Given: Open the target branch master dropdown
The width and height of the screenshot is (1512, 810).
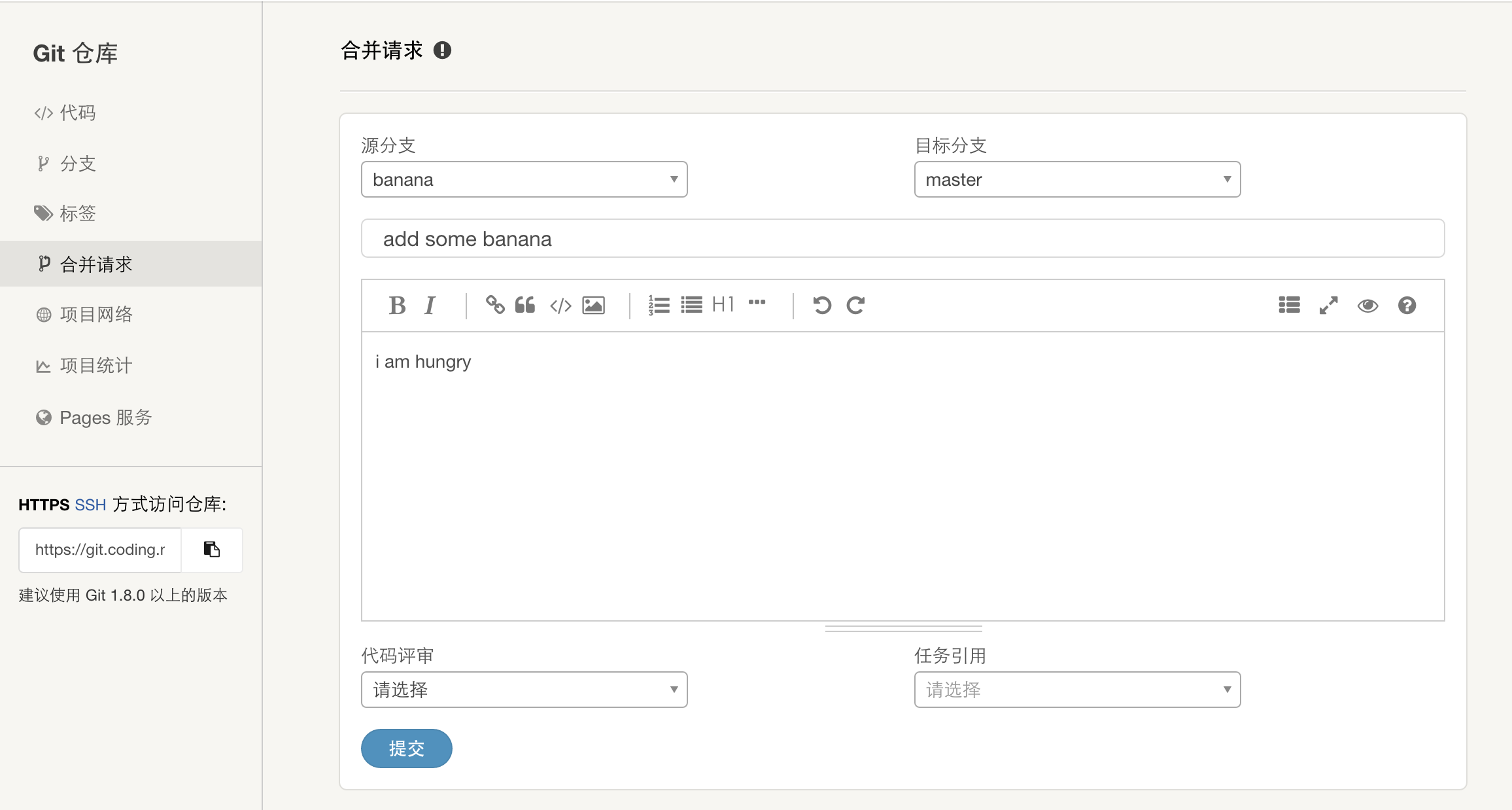Looking at the screenshot, I should point(1076,179).
